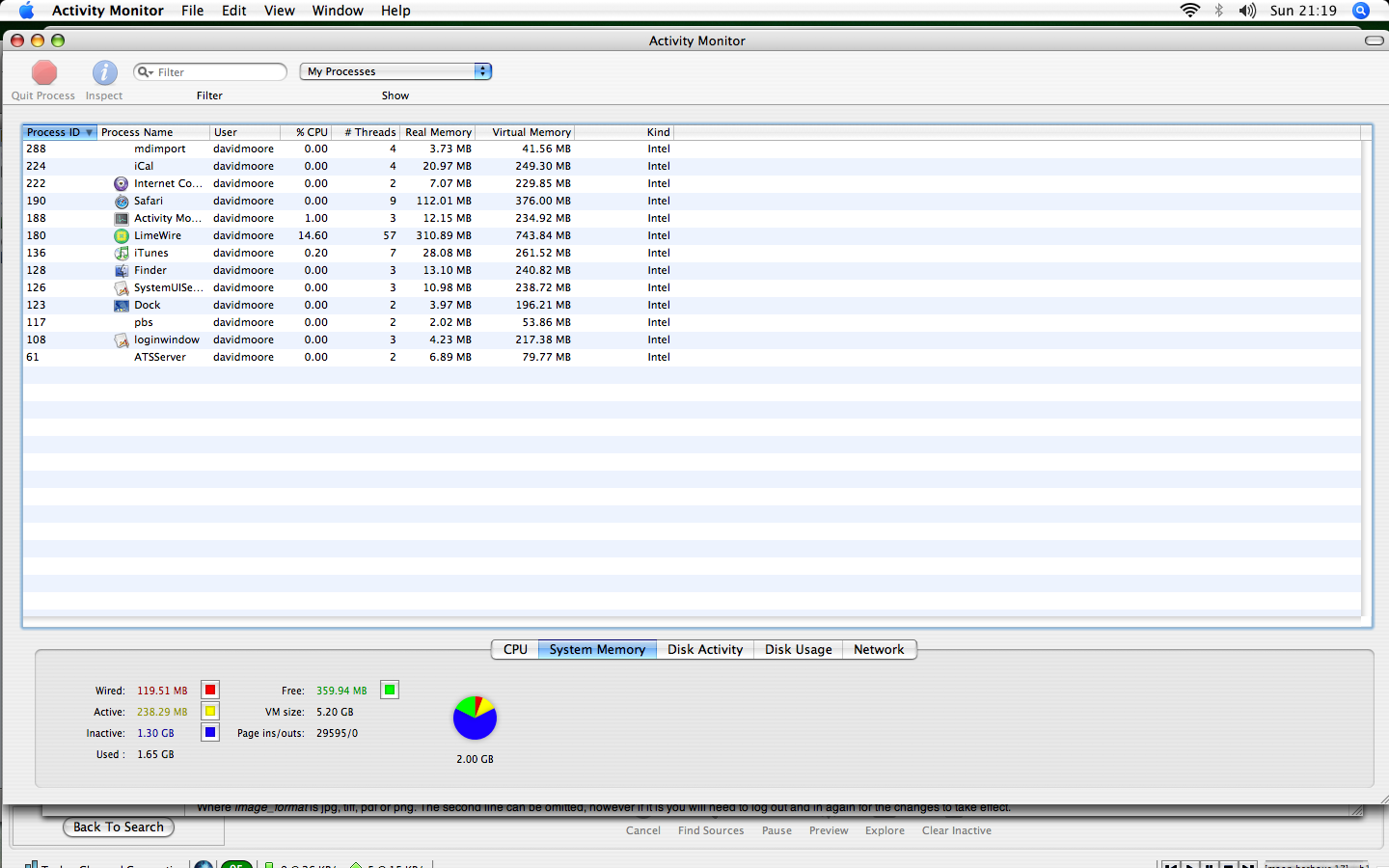Sort by Kind column header
1389x868 pixels.
[624, 132]
